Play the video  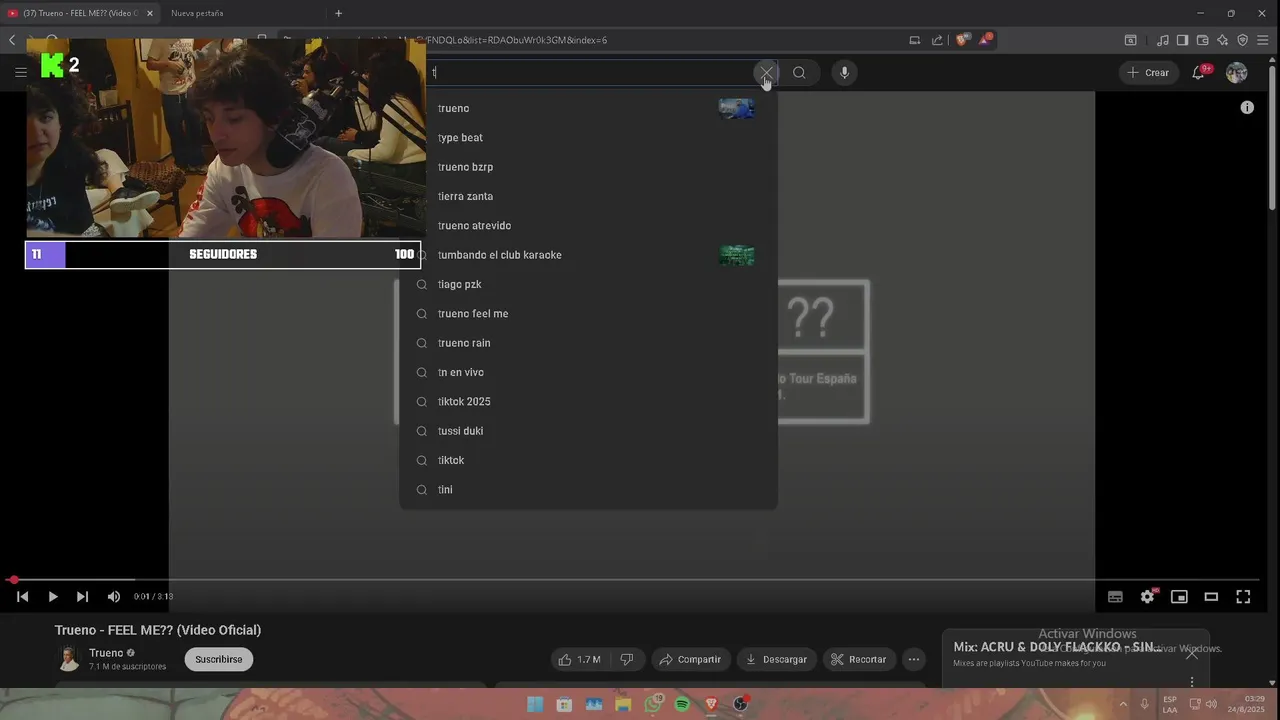click(x=53, y=597)
